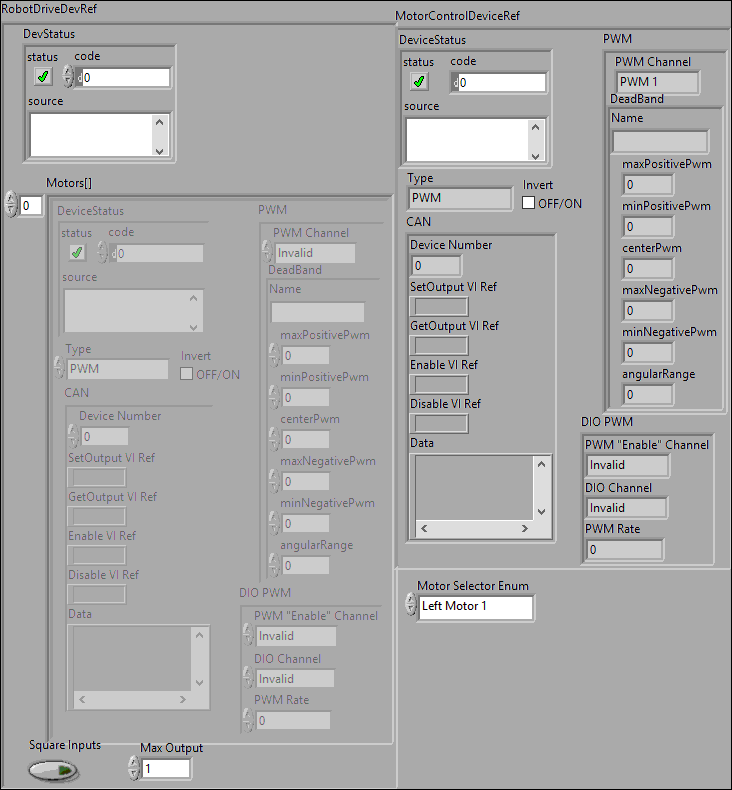Screen dimensions: 732x790
Task: Open the DIO Channel Invalid selector in MotorControlDeviceRef
Action: point(626,508)
